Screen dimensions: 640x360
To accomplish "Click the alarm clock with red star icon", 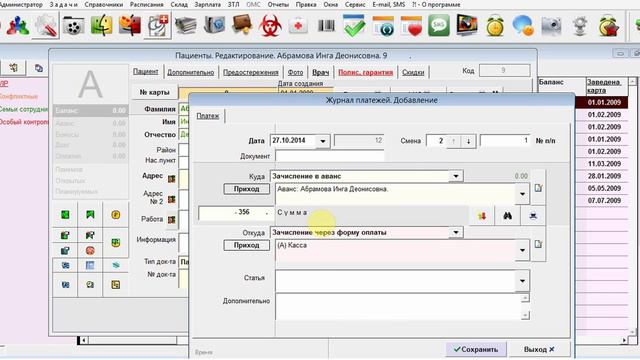I will coord(608,26).
